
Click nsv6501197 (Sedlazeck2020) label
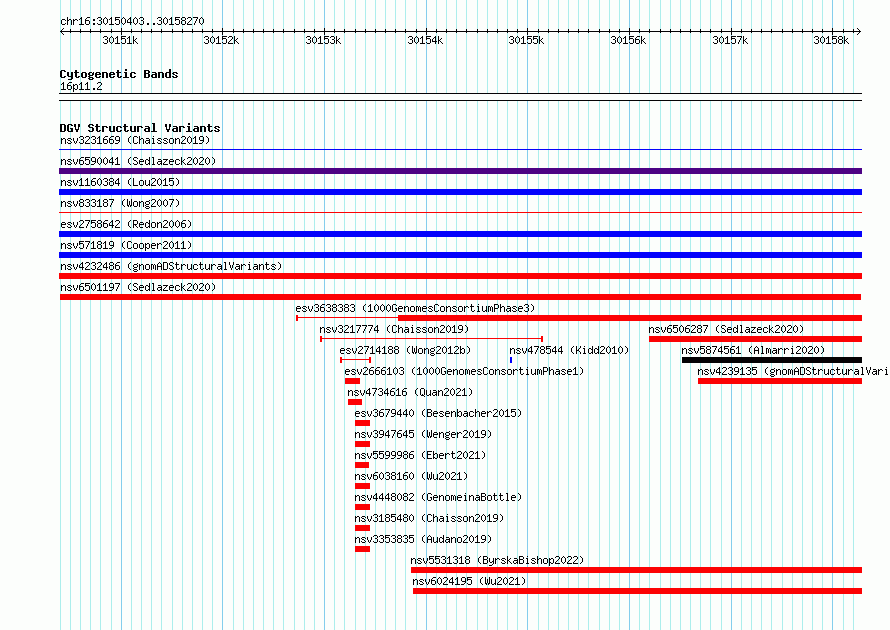click(x=138, y=287)
